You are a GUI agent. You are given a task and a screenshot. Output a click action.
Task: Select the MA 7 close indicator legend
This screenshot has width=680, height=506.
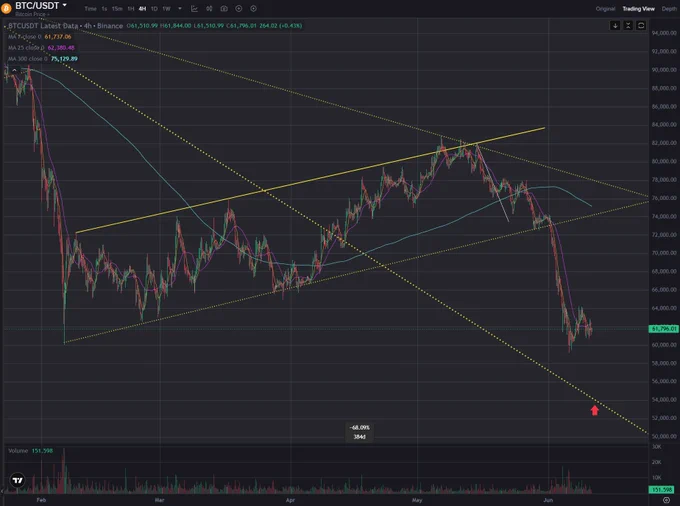(39, 37)
